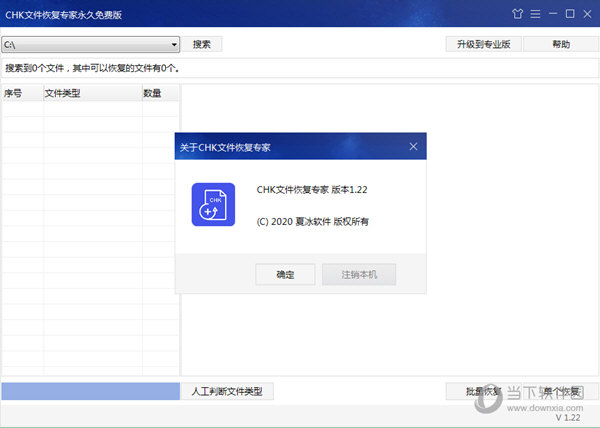The height and width of the screenshot is (428, 600).
Task: Click 人工判断文件类型 button
Action: click(x=227, y=391)
